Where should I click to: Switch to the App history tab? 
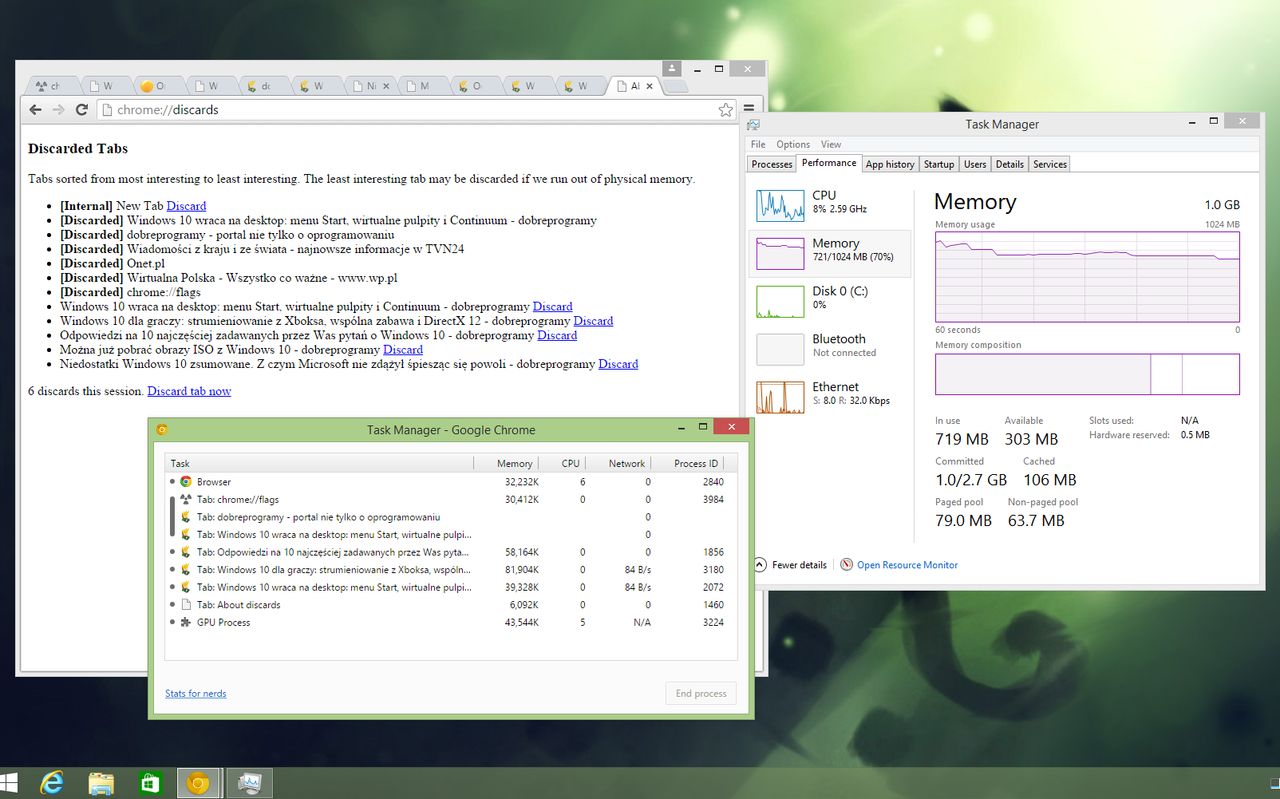pyautogui.click(x=889, y=164)
